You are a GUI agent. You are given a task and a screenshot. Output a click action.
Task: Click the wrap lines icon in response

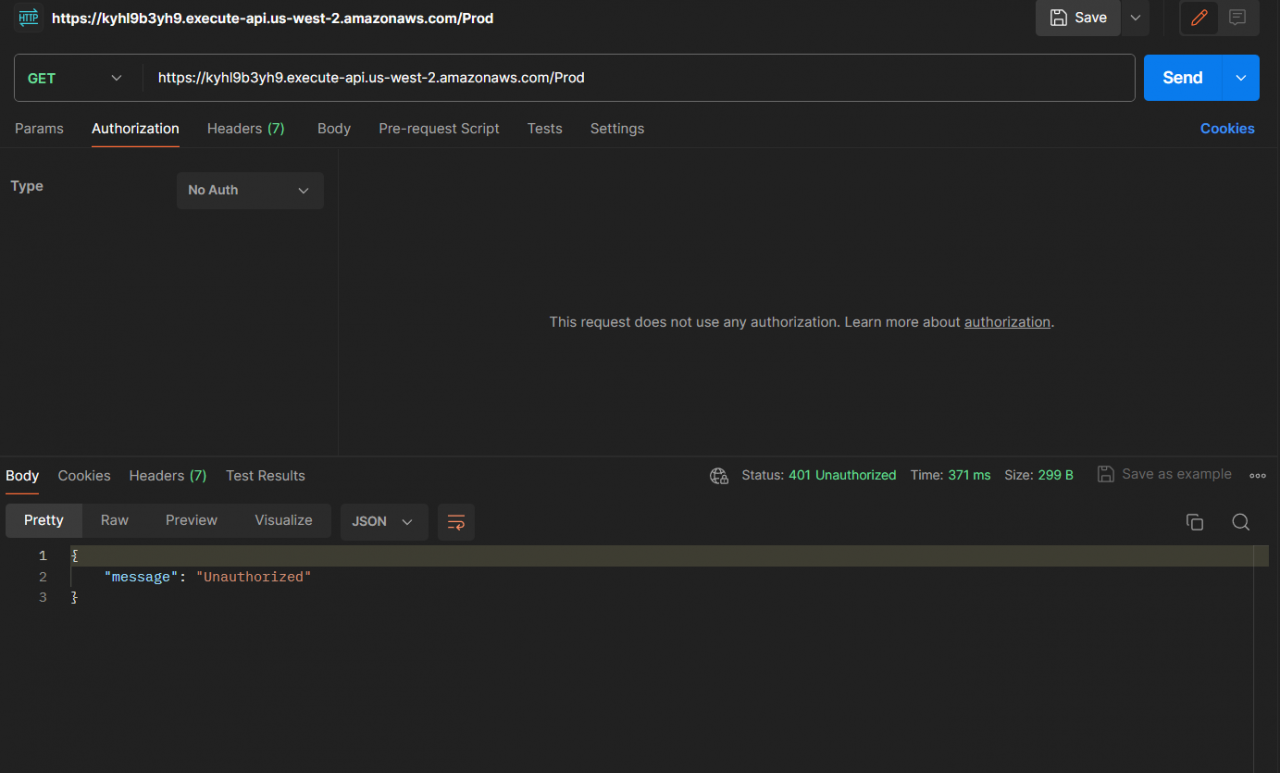pos(456,521)
